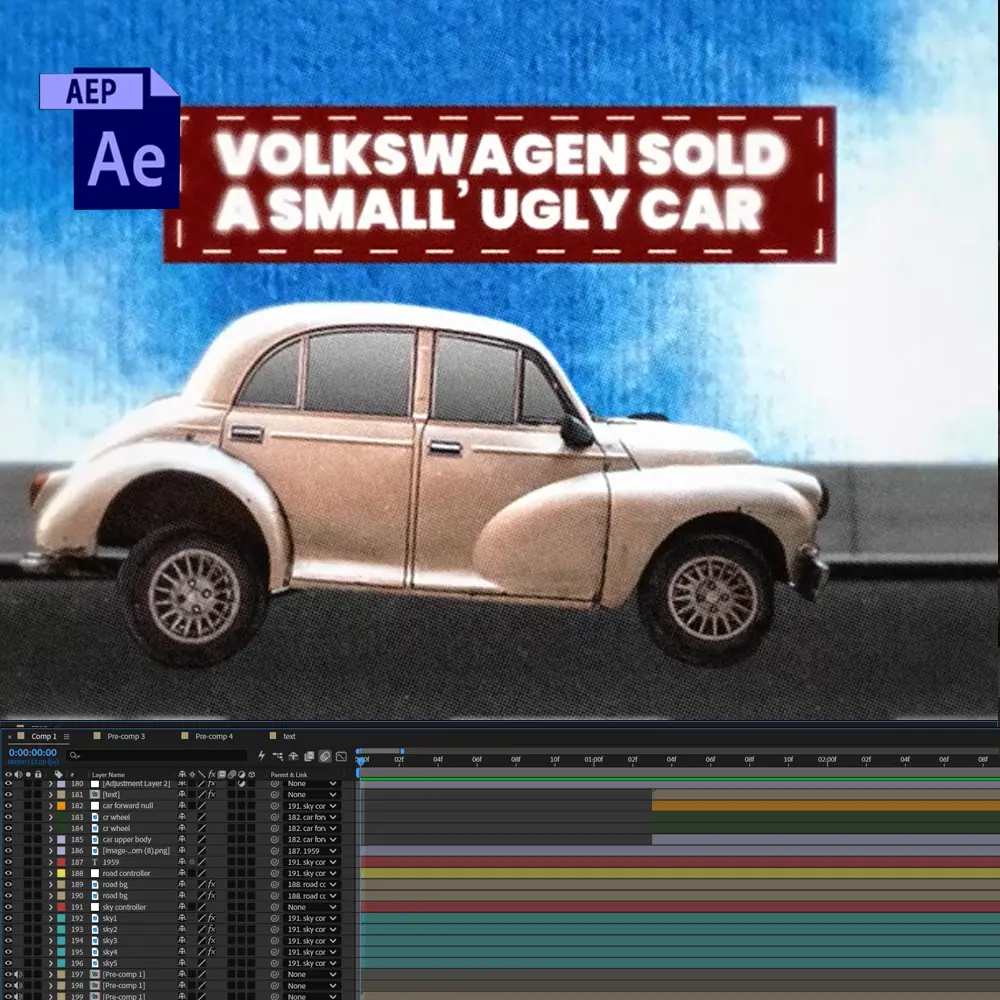Open the Comp 1 panel menu
The height and width of the screenshot is (1000, 1000).
click(66, 737)
